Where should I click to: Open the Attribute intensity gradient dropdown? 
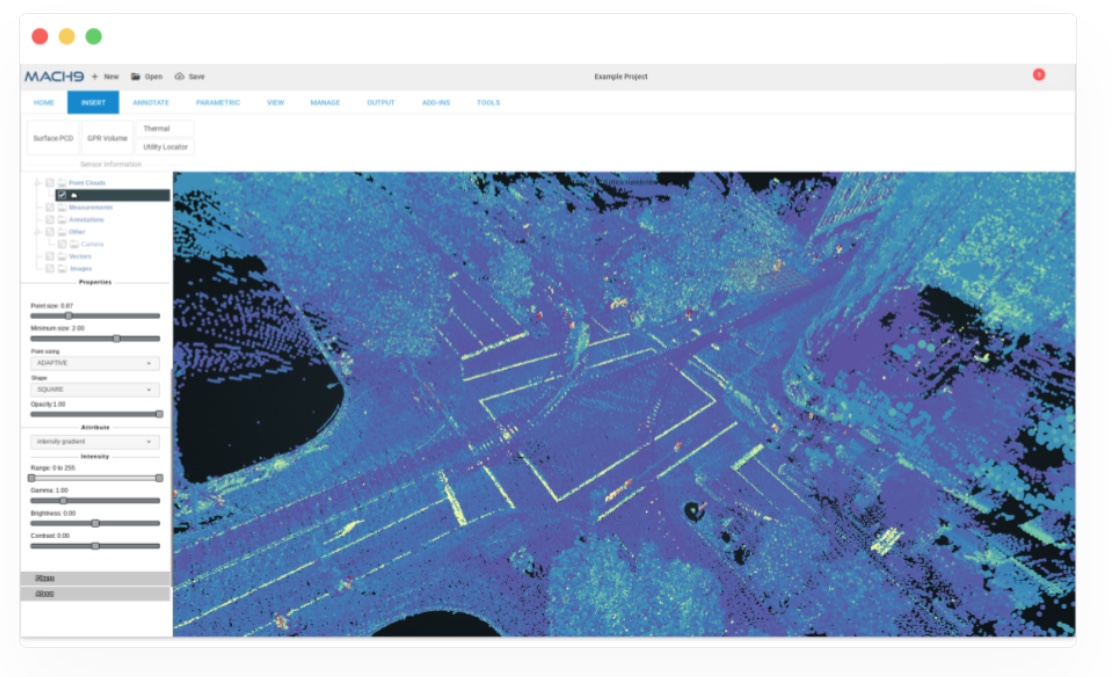[94, 442]
